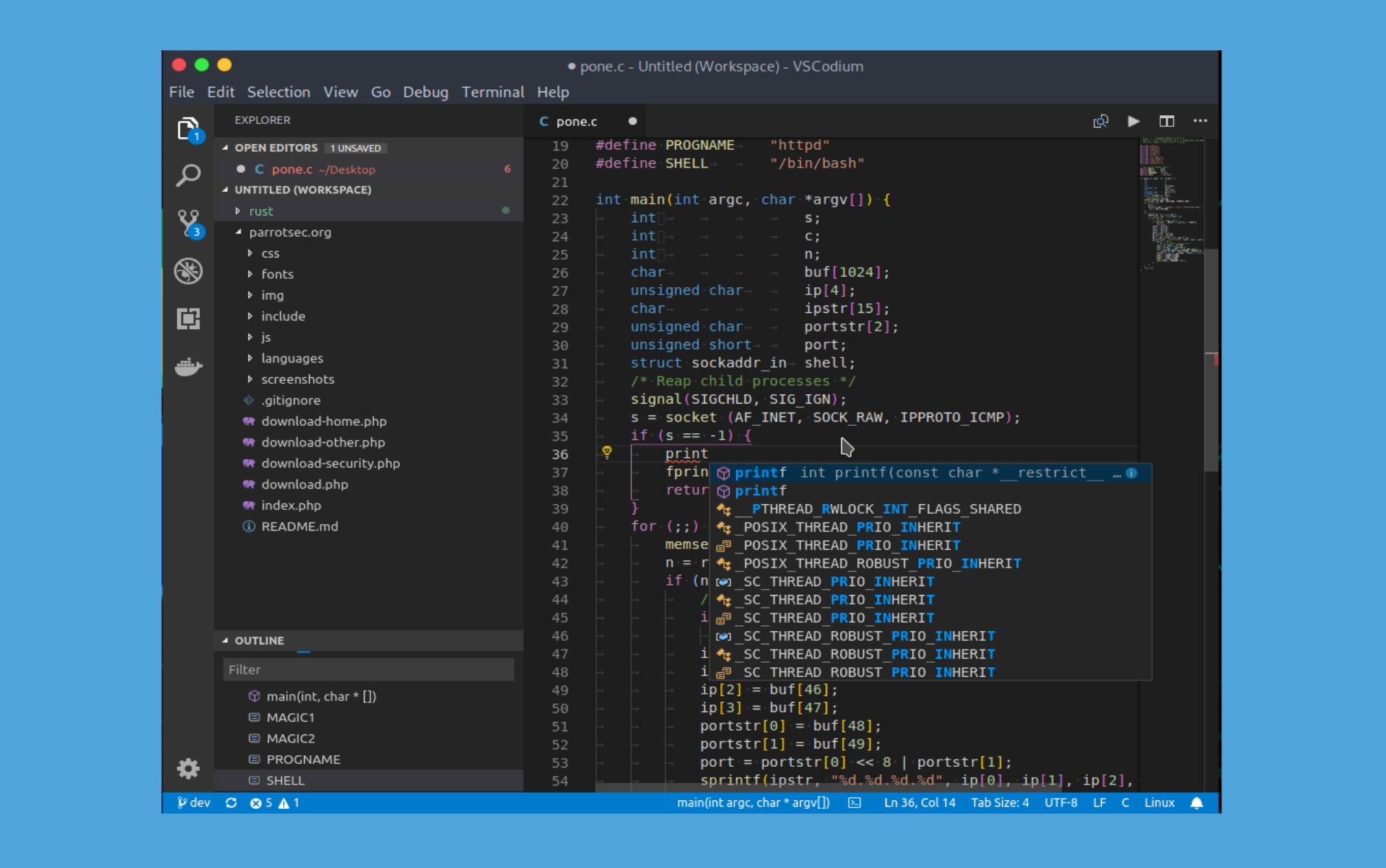Open More Actions ellipsis in editor toolbar
The height and width of the screenshot is (868, 1386).
[1200, 121]
